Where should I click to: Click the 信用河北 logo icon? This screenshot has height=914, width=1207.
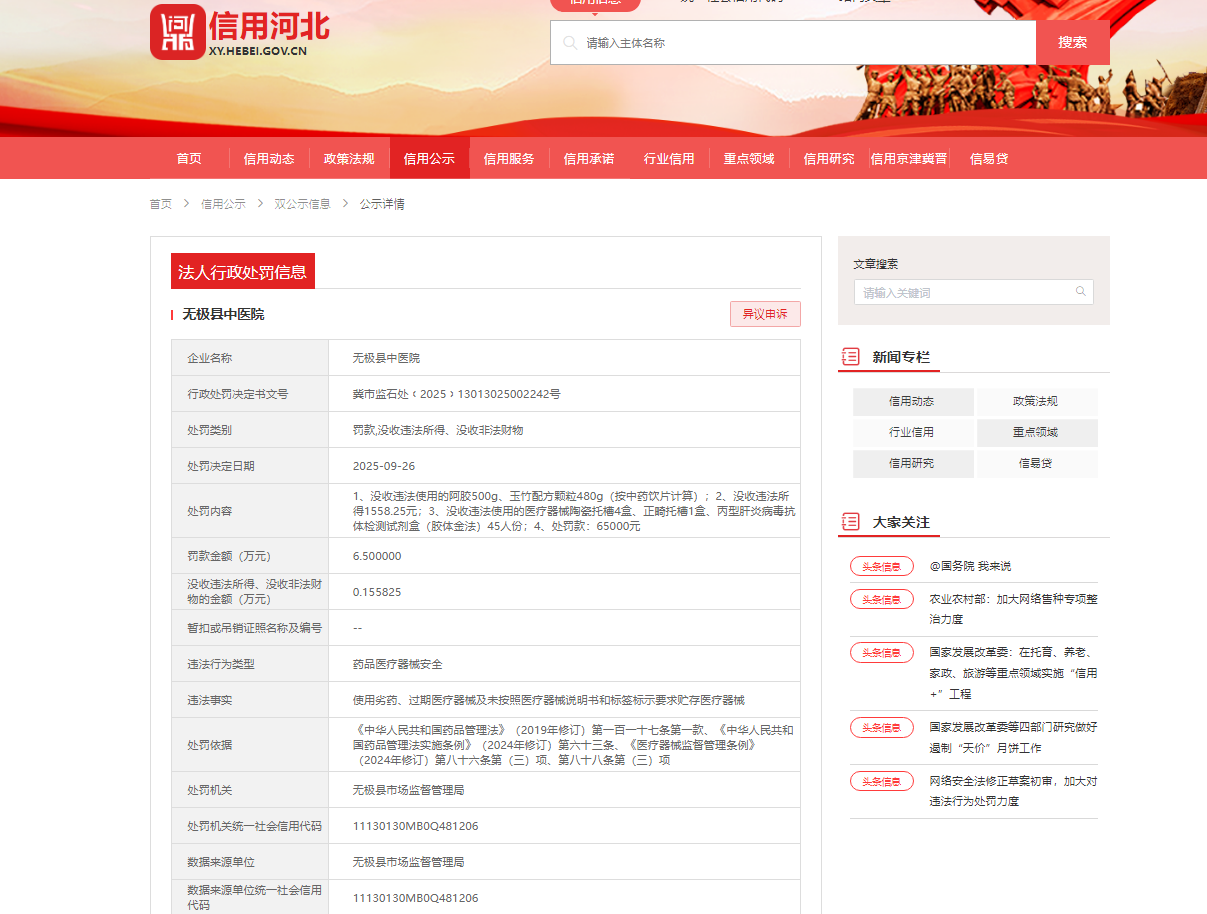click(177, 33)
